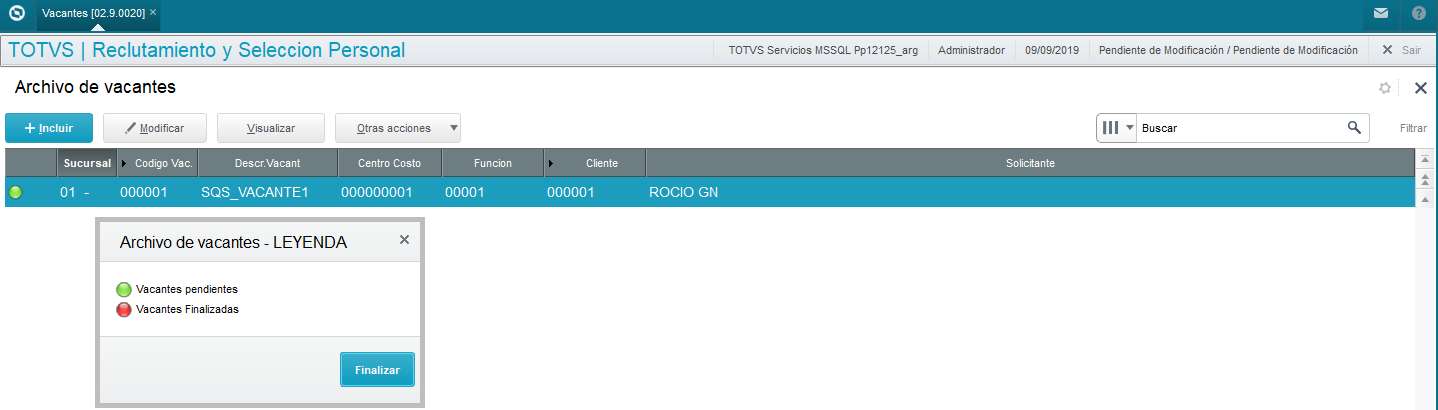Expand the Otras acciones dropdown arrow
The height and width of the screenshot is (410, 1438).
pos(454,128)
